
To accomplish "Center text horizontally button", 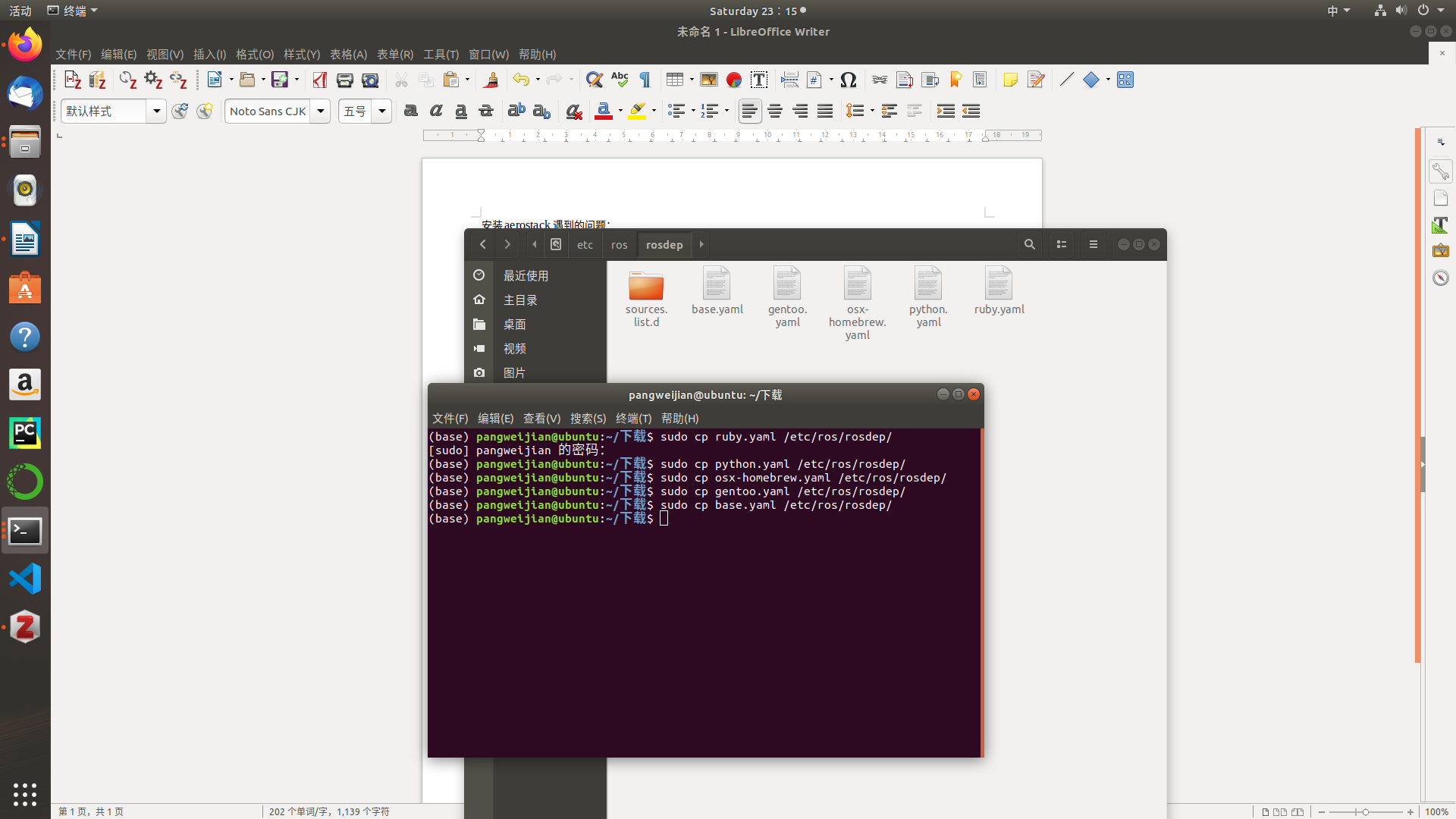I will coord(775,111).
